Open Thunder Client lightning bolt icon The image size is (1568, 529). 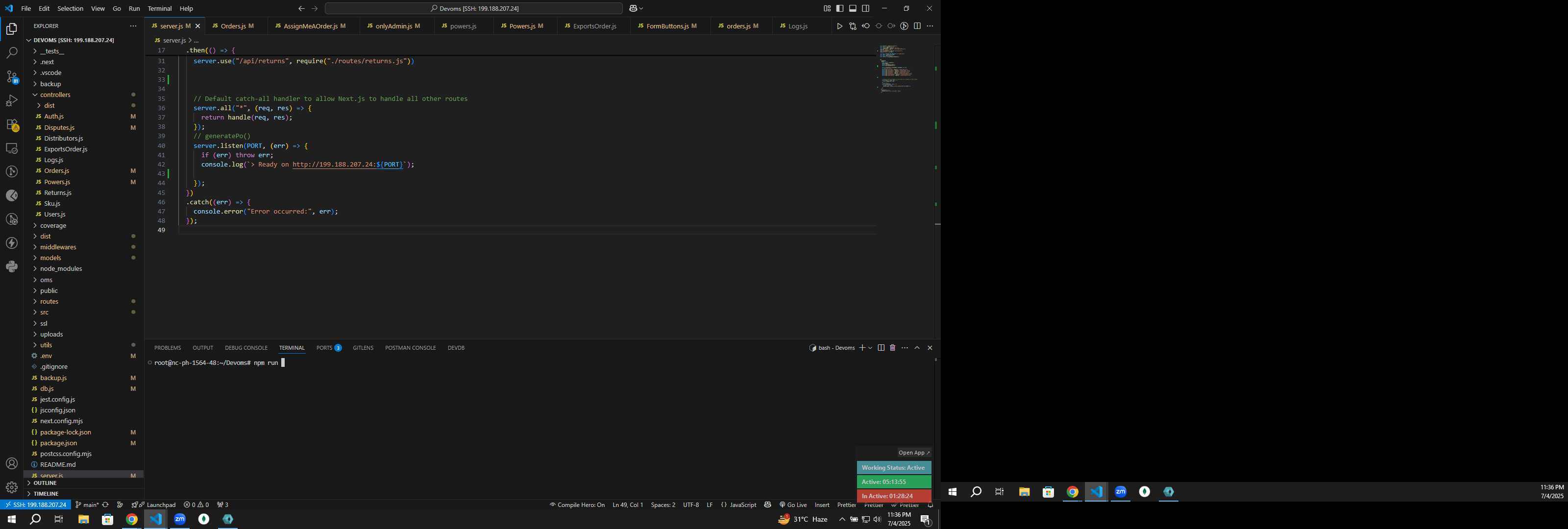click(x=12, y=243)
